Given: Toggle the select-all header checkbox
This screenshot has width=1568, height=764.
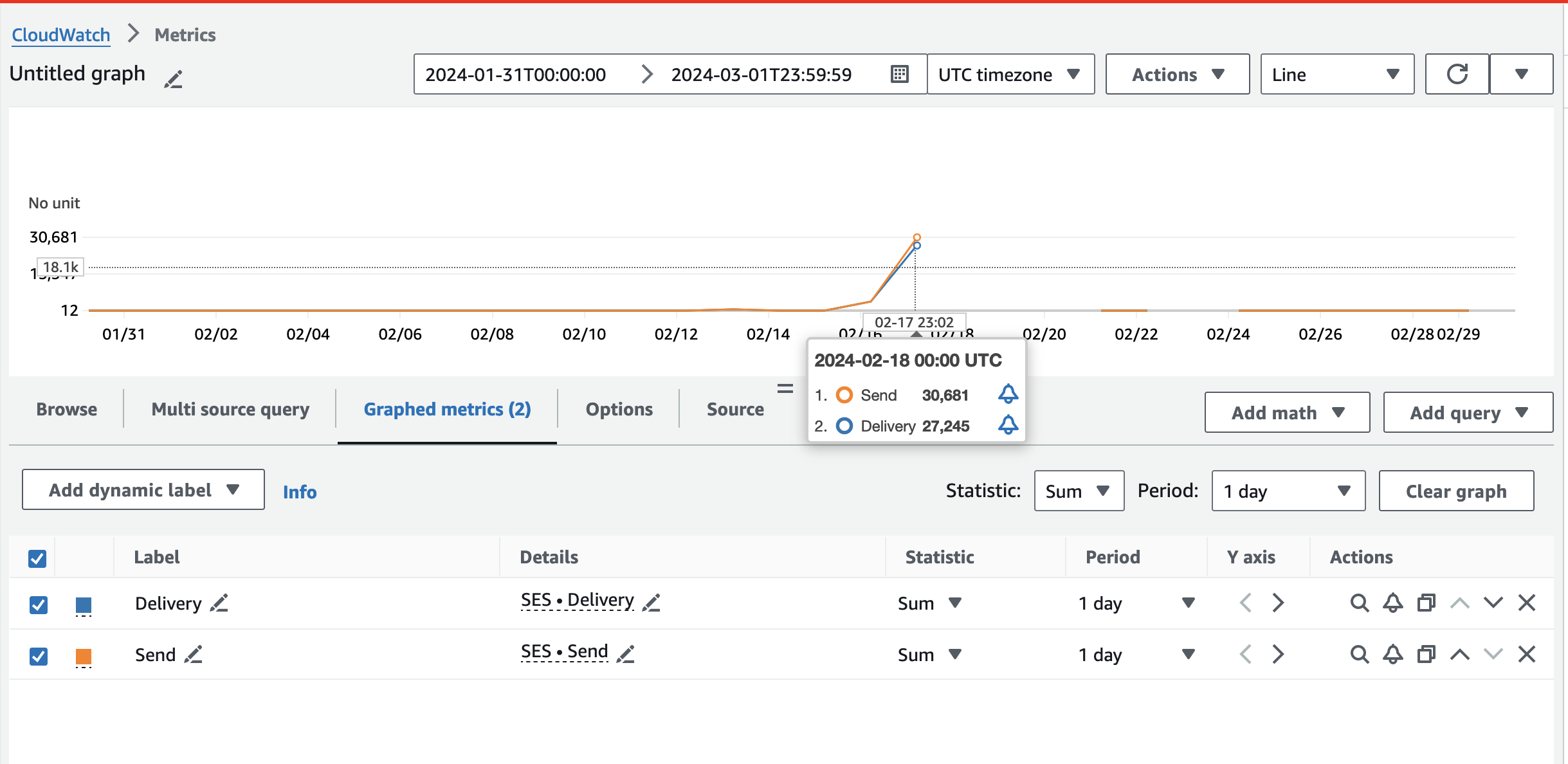Looking at the screenshot, I should 37,558.
